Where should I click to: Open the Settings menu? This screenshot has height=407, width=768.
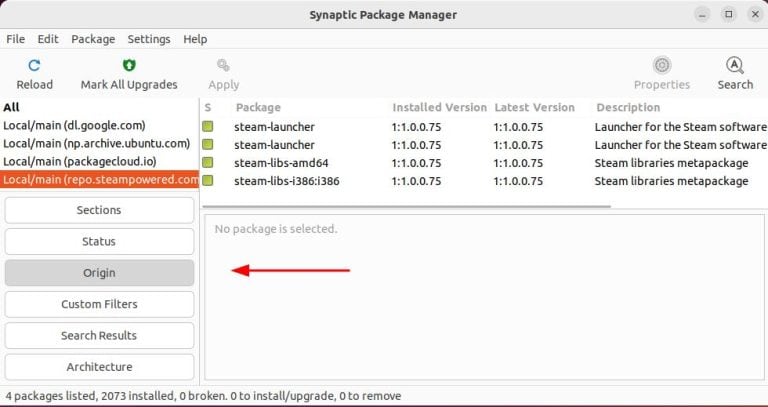coord(149,39)
